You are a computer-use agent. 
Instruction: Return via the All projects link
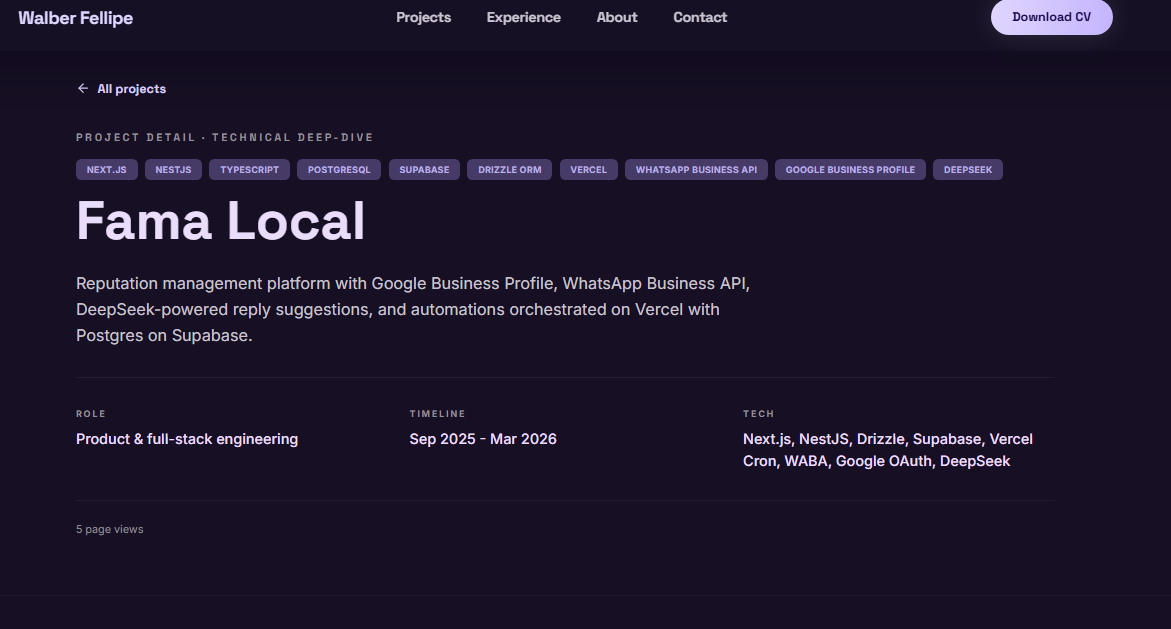(x=131, y=89)
